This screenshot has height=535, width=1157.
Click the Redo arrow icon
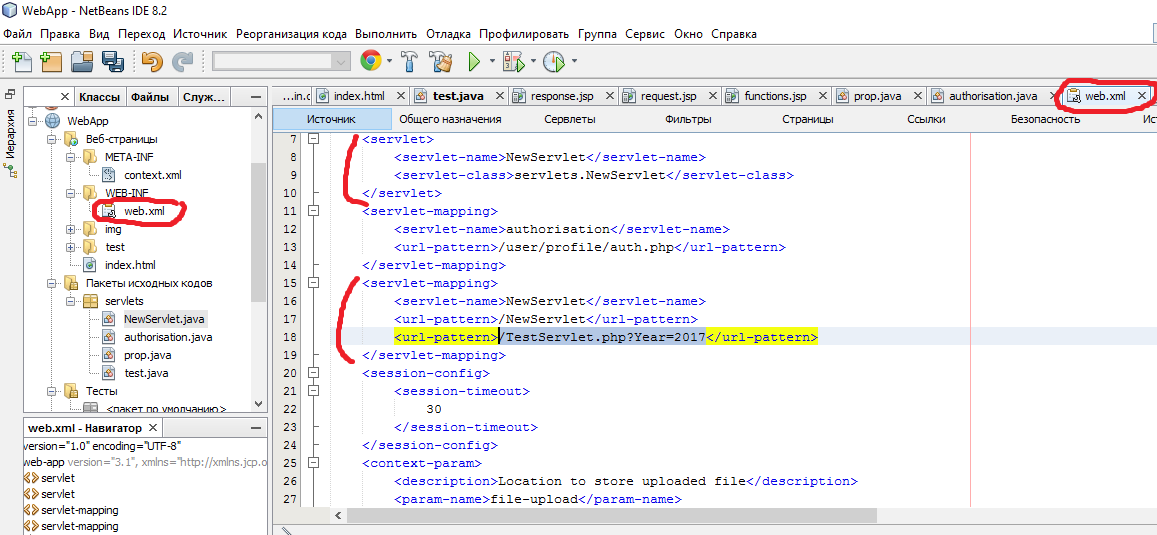click(182, 61)
